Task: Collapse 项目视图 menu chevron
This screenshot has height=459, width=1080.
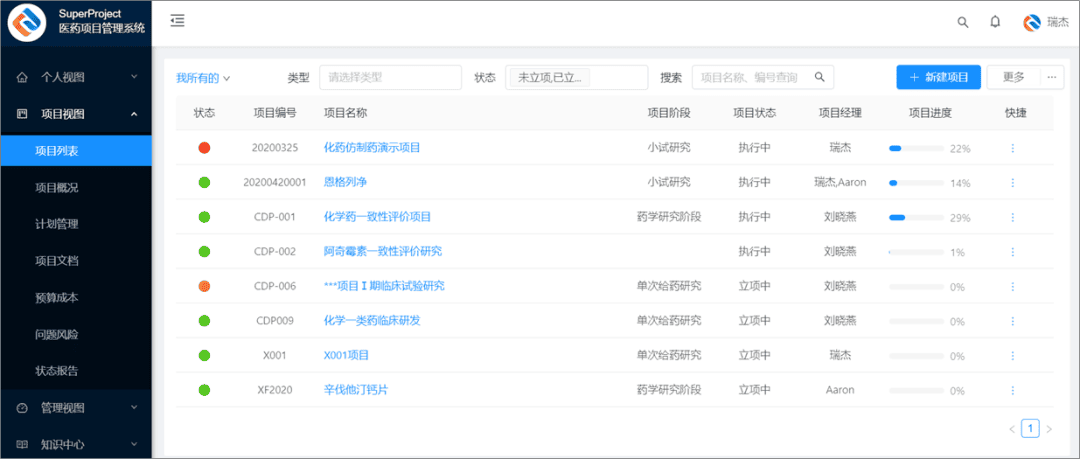Action: pos(134,114)
